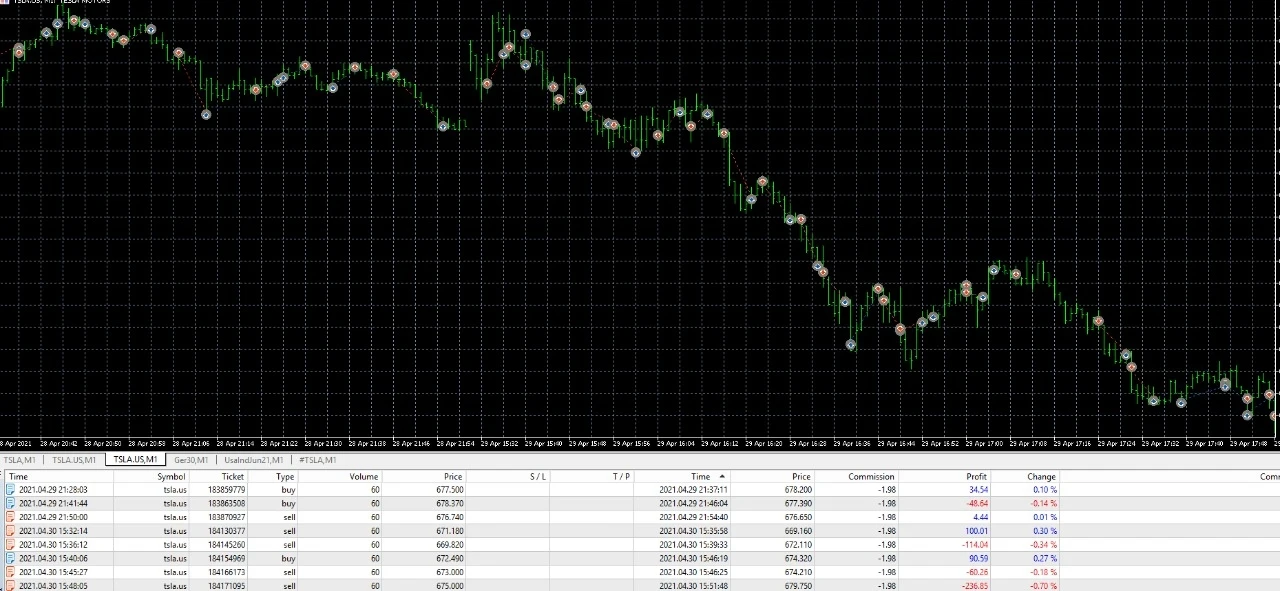The image size is (1280, 591).
Task: Select open time 2021.04.29 21:41:44
Action: (53, 504)
